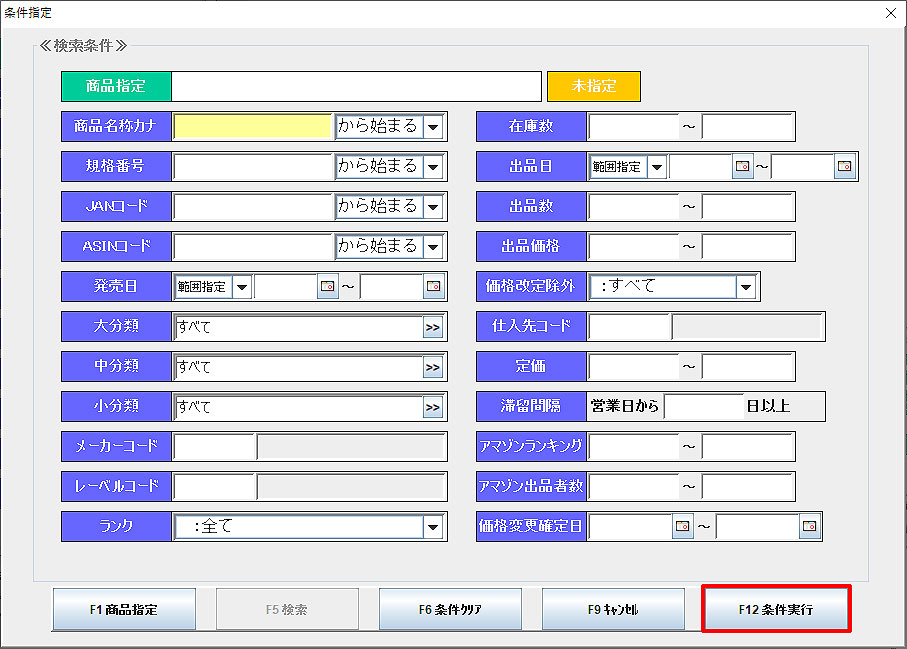Screen dimensions: 907x649
Task: Click the >> picker beside 大分類
Action: coord(432,327)
